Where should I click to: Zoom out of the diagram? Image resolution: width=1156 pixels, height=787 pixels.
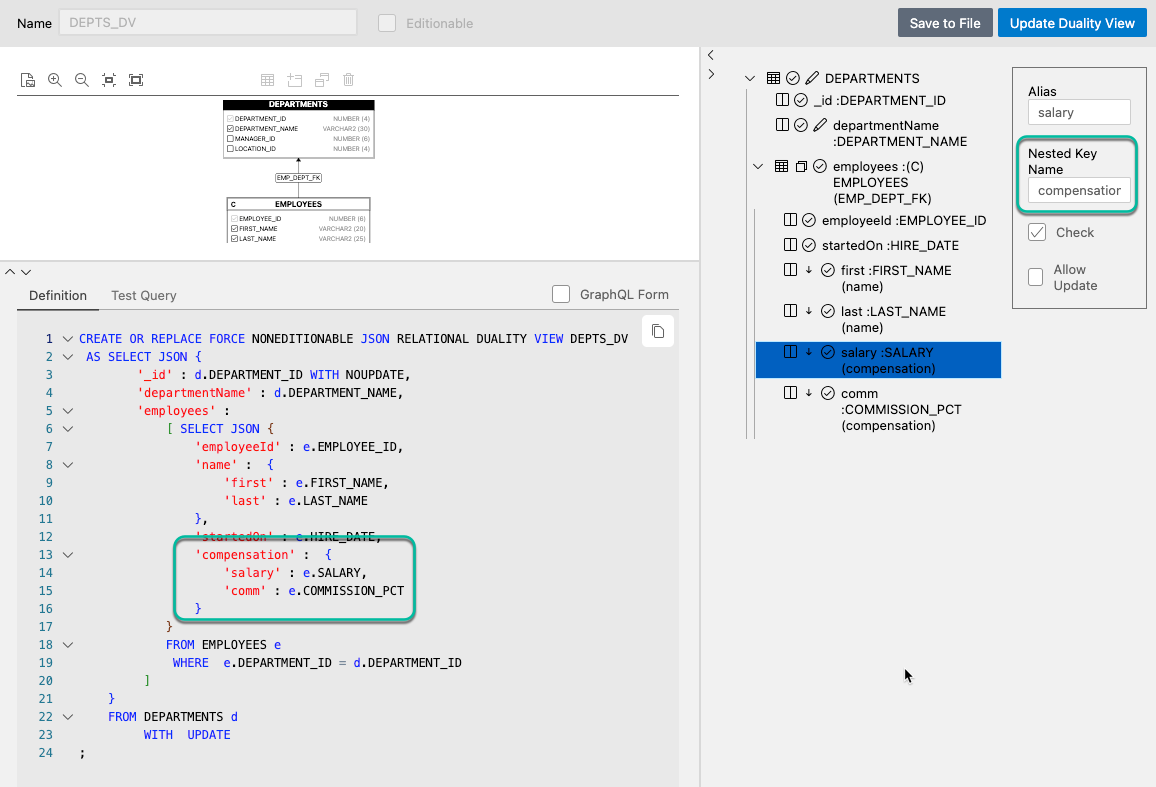pos(82,80)
